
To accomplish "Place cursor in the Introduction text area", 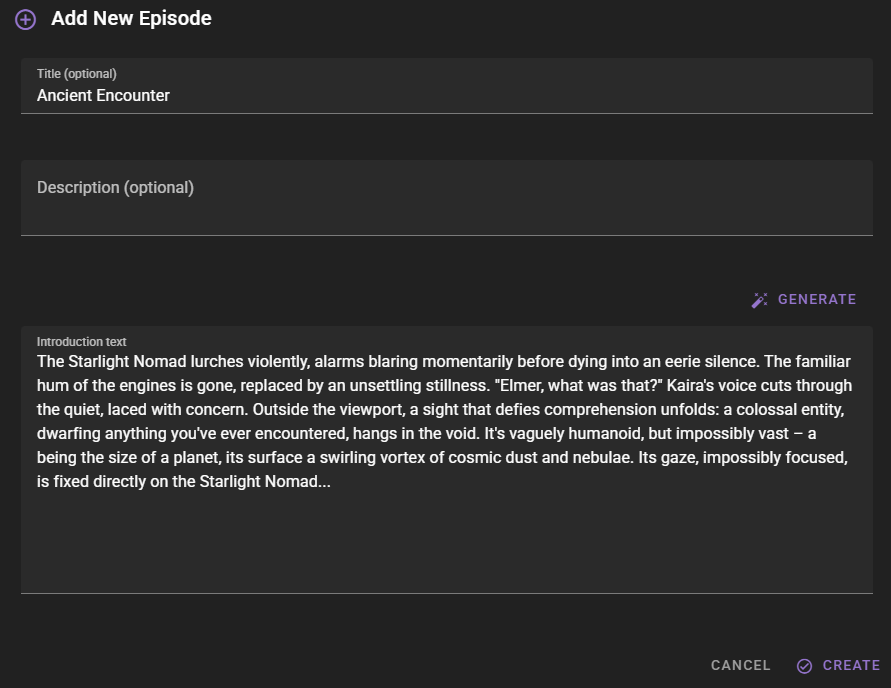I will (446, 460).
